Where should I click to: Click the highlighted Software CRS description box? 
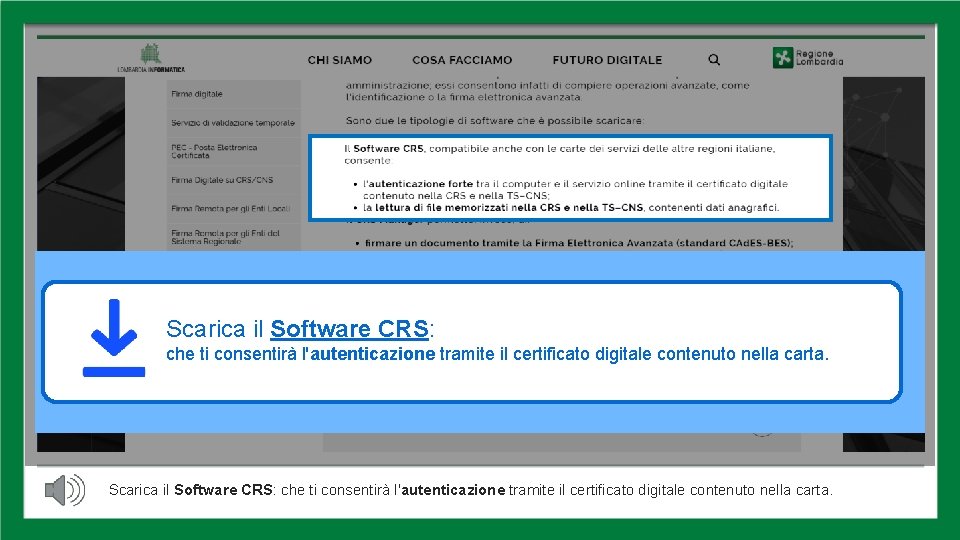pyautogui.click(x=570, y=178)
